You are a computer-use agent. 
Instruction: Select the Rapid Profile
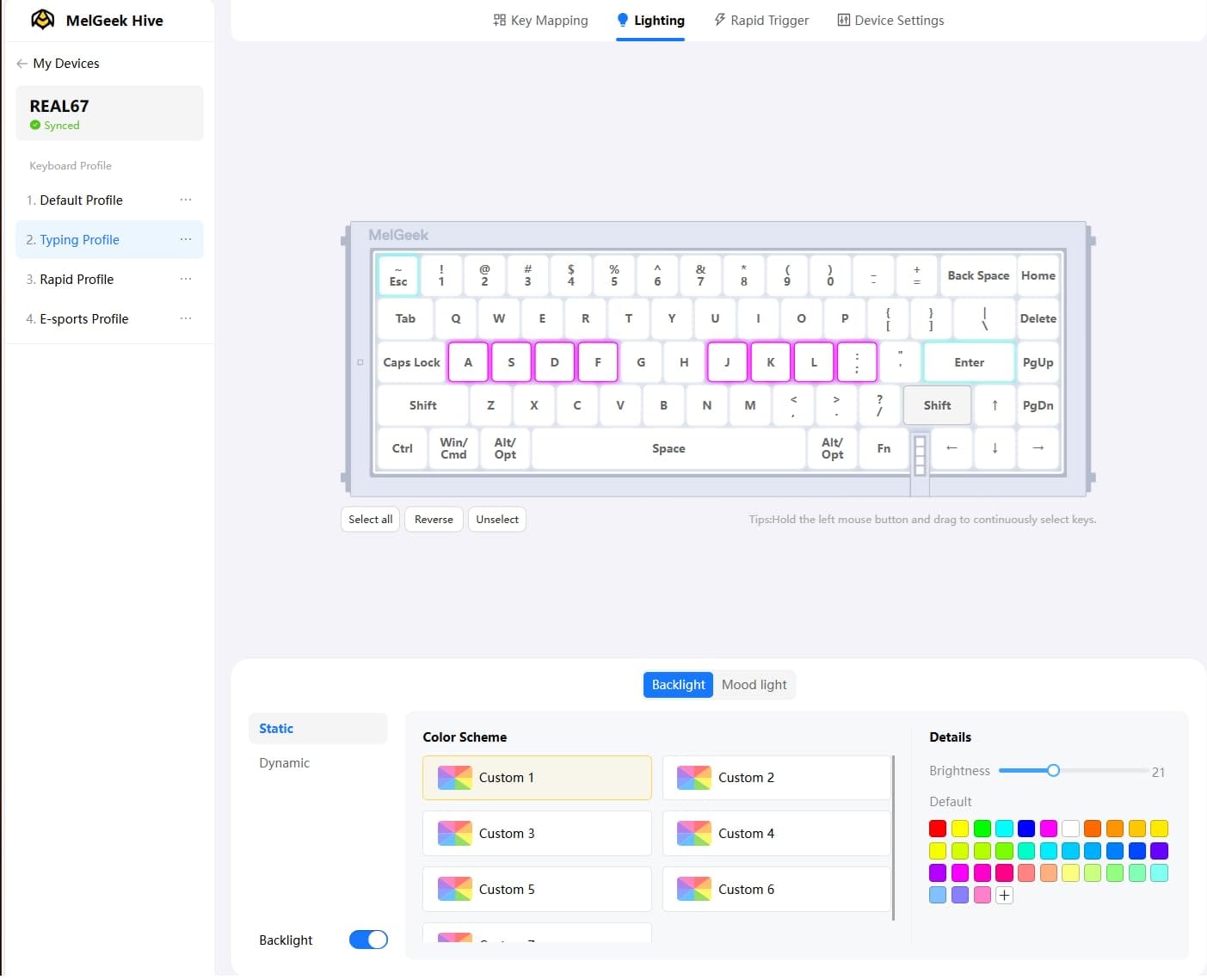pos(109,280)
